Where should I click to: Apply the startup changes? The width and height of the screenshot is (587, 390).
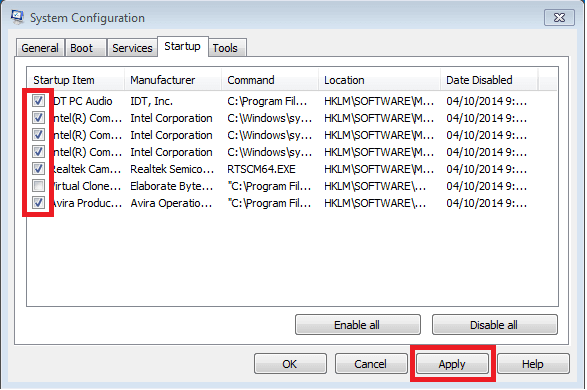coord(452,364)
